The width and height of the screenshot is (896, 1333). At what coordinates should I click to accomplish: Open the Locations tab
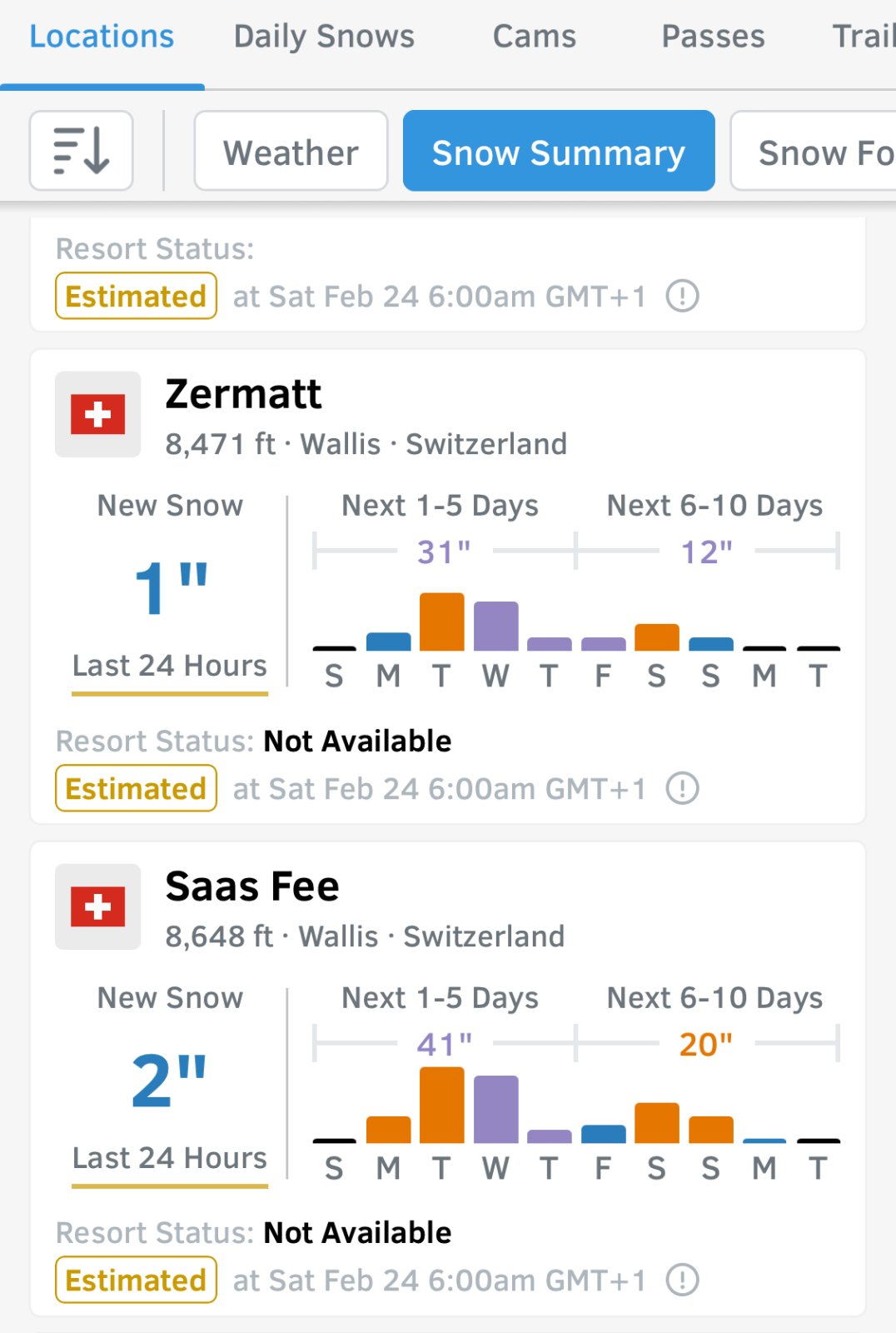pos(102,37)
